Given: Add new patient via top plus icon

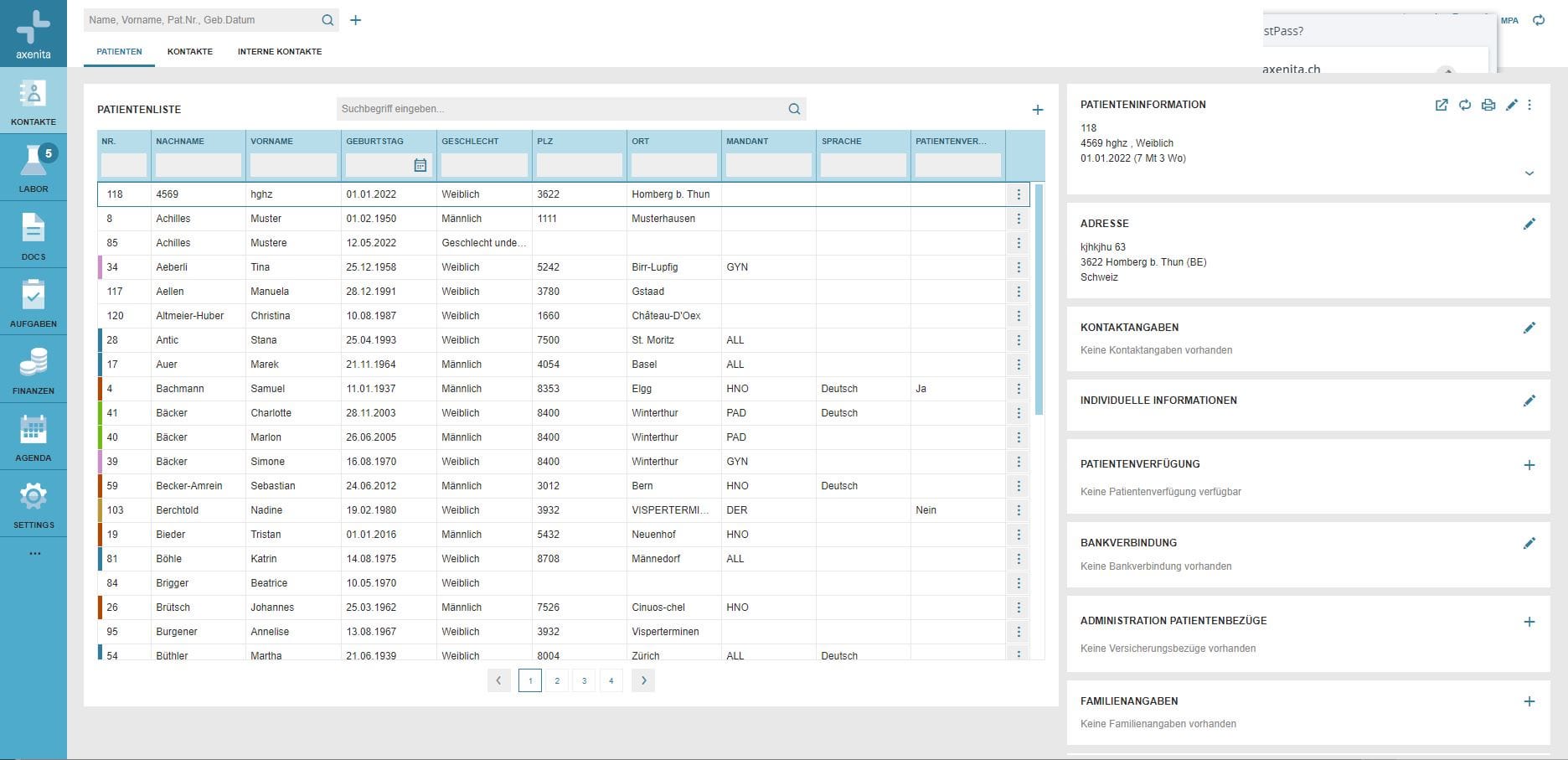Looking at the screenshot, I should point(356,20).
